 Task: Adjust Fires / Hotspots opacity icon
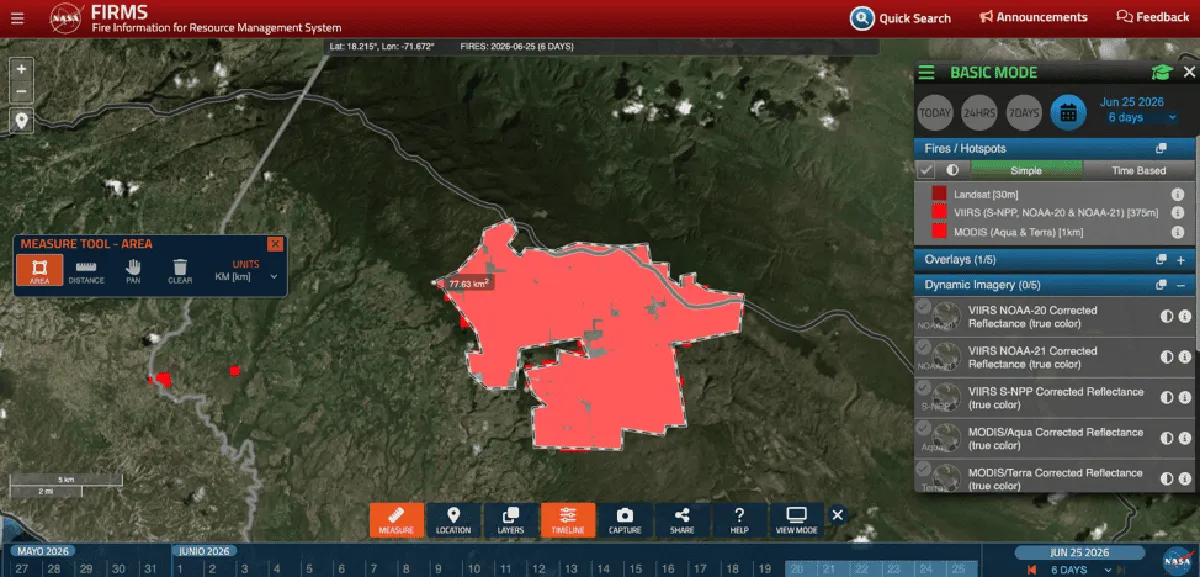tap(952, 170)
